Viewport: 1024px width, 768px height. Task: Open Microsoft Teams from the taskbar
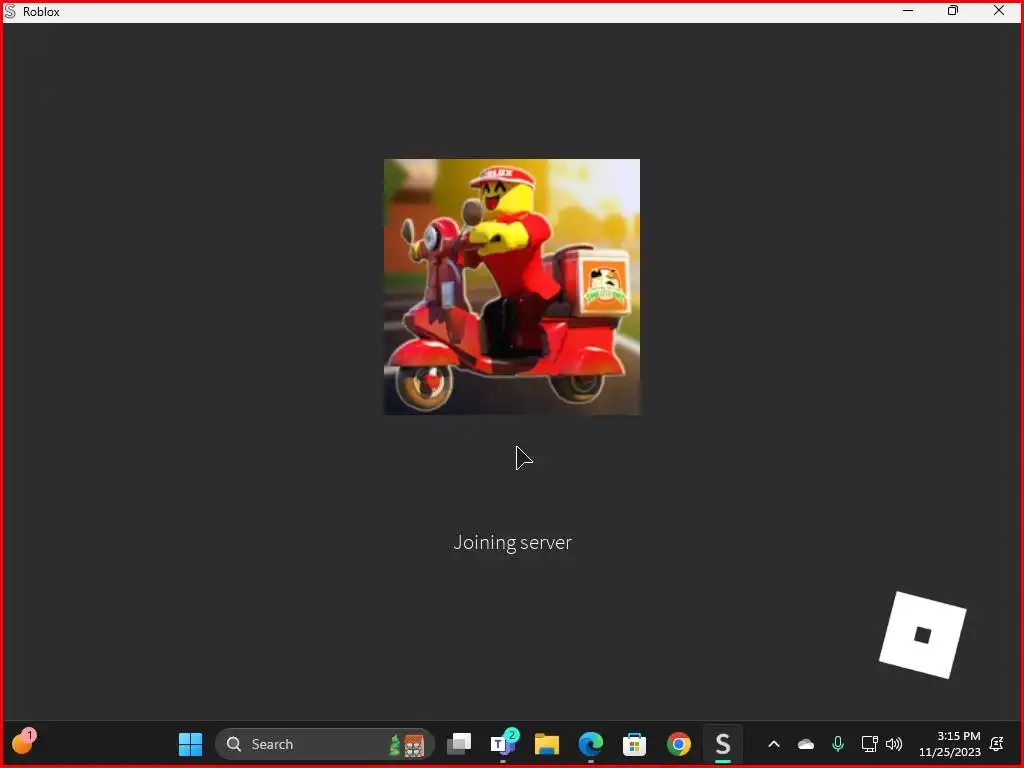coord(502,744)
